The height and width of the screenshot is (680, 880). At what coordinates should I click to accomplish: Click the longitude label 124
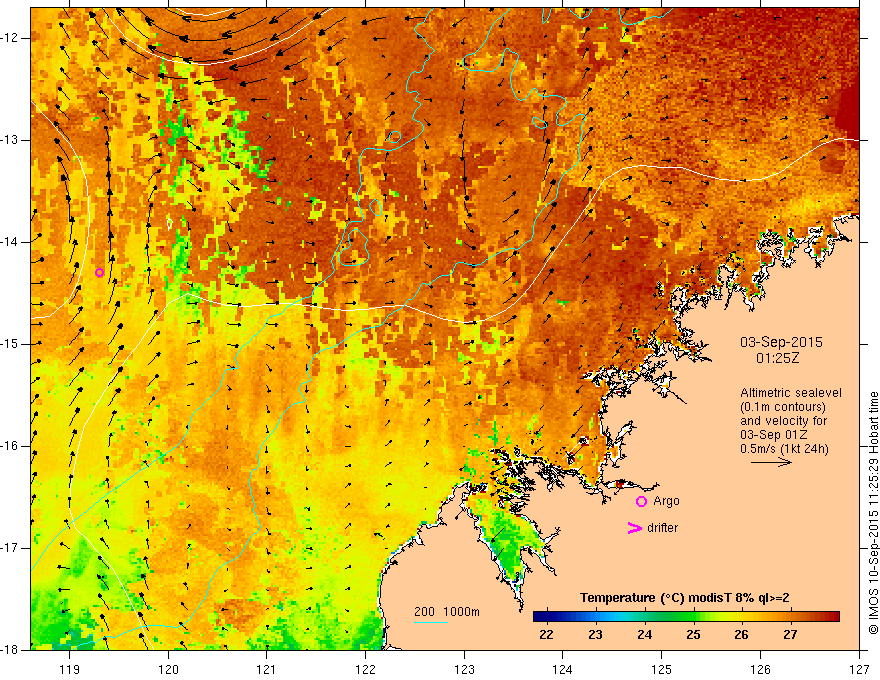click(563, 669)
